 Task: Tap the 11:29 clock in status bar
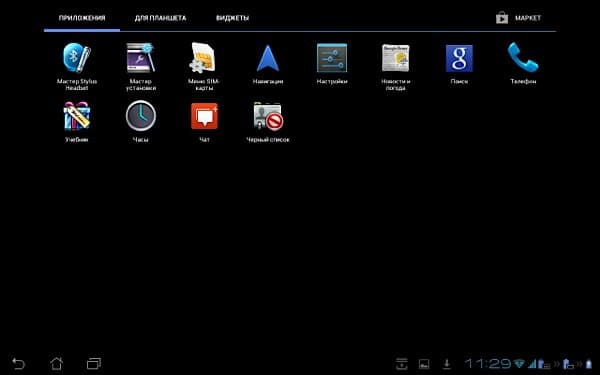click(488, 364)
